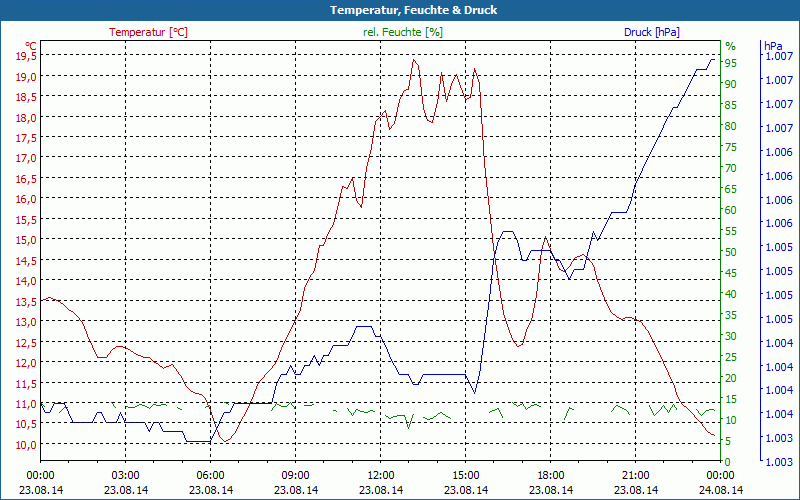Click the '06:00' time axis label
The image size is (800, 500).
211,476
